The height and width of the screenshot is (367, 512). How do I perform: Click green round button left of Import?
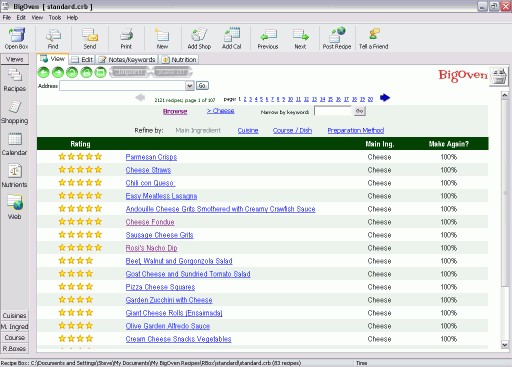tap(100, 72)
